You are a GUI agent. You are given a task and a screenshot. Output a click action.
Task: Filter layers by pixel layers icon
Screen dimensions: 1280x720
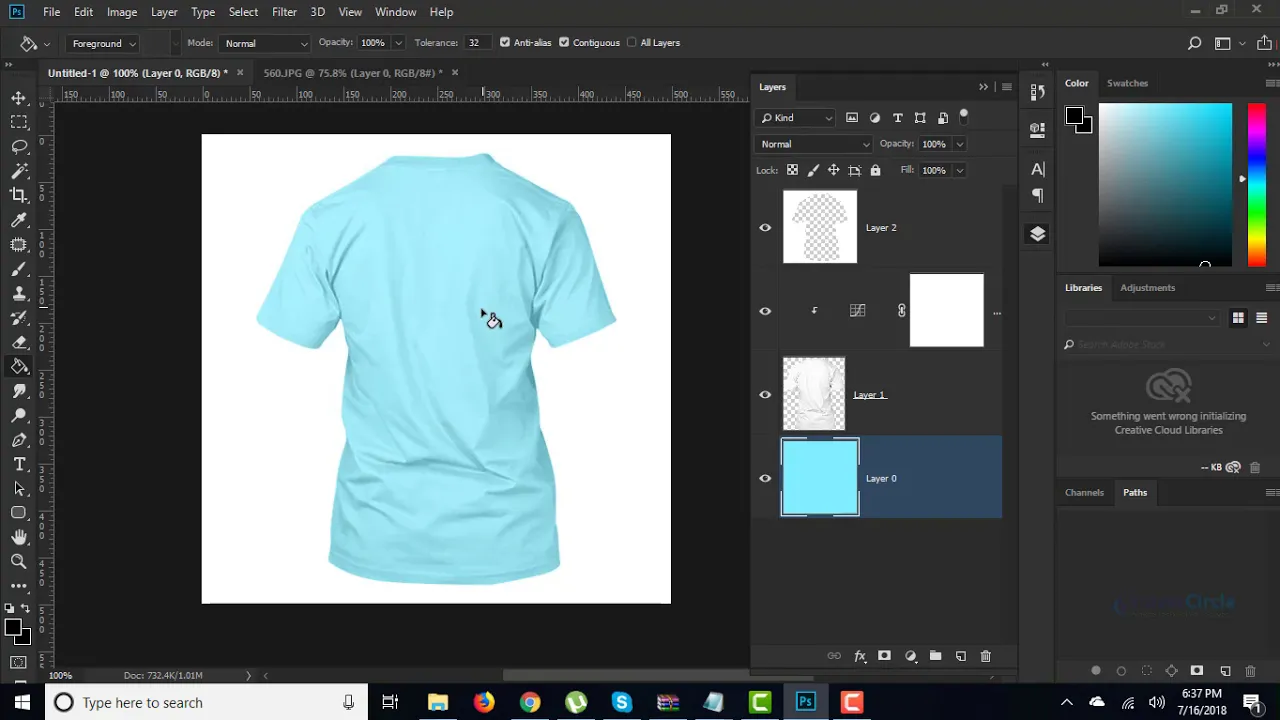[852, 118]
